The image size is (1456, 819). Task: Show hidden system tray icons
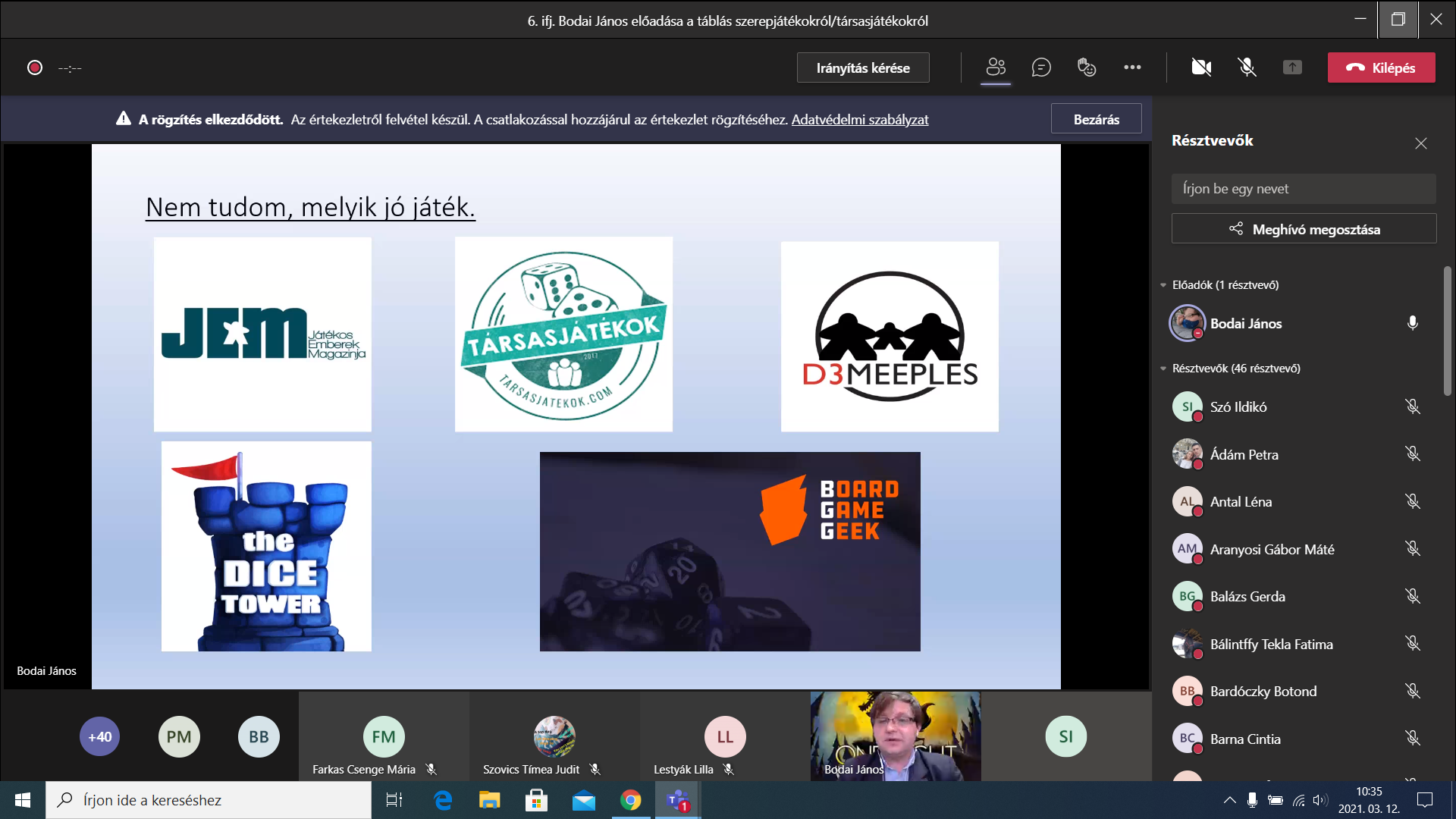point(1229,800)
